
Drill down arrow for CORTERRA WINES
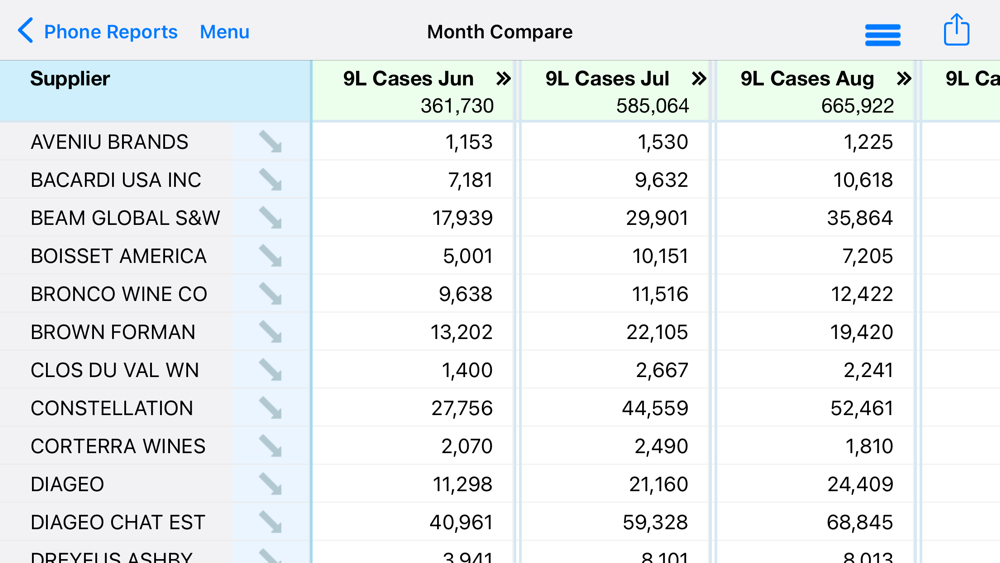(x=270, y=446)
